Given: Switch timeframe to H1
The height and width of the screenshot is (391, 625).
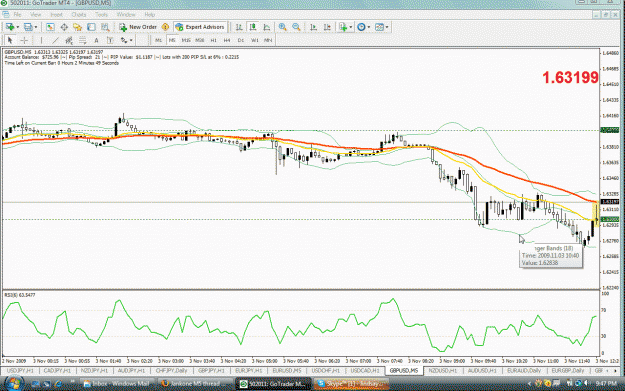Looking at the screenshot, I should pyautogui.click(x=214, y=40).
